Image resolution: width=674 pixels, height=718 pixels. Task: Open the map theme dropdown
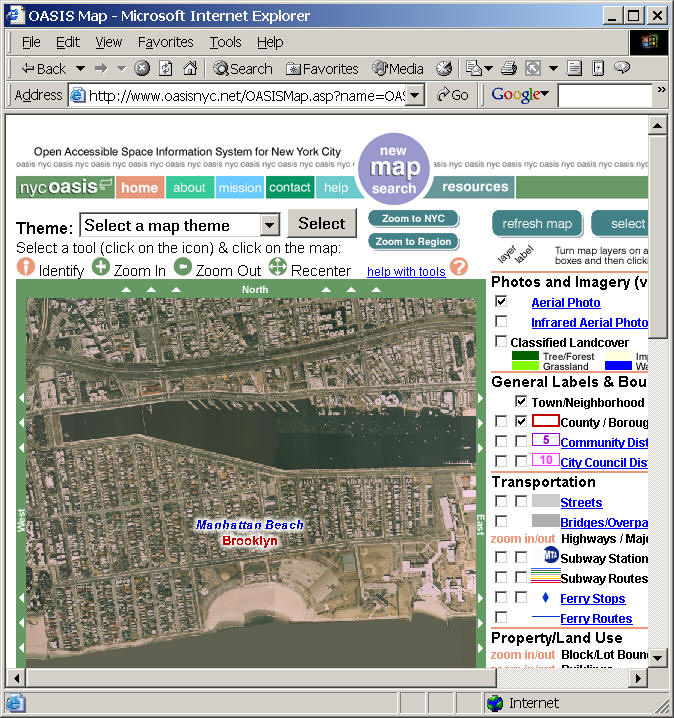(x=270, y=225)
